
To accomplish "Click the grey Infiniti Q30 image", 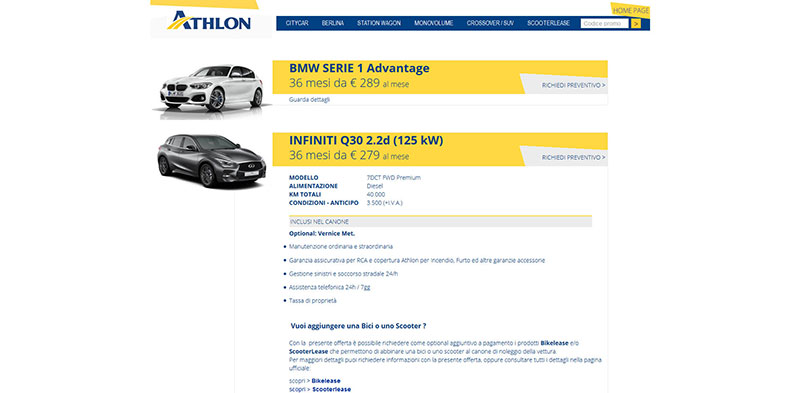I will (x=211, y=161).
